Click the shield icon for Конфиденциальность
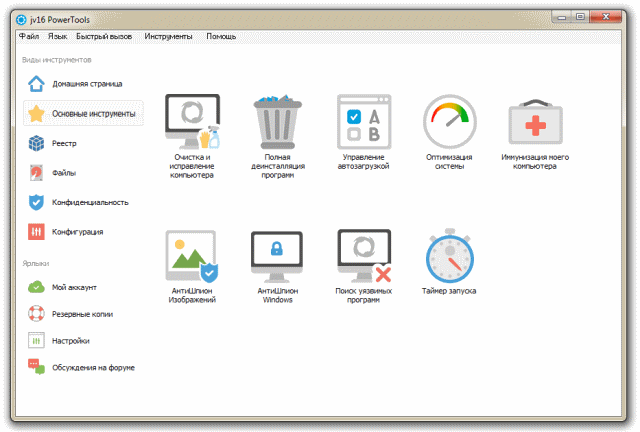The image size is (640, 432). (x=36, y=202)
